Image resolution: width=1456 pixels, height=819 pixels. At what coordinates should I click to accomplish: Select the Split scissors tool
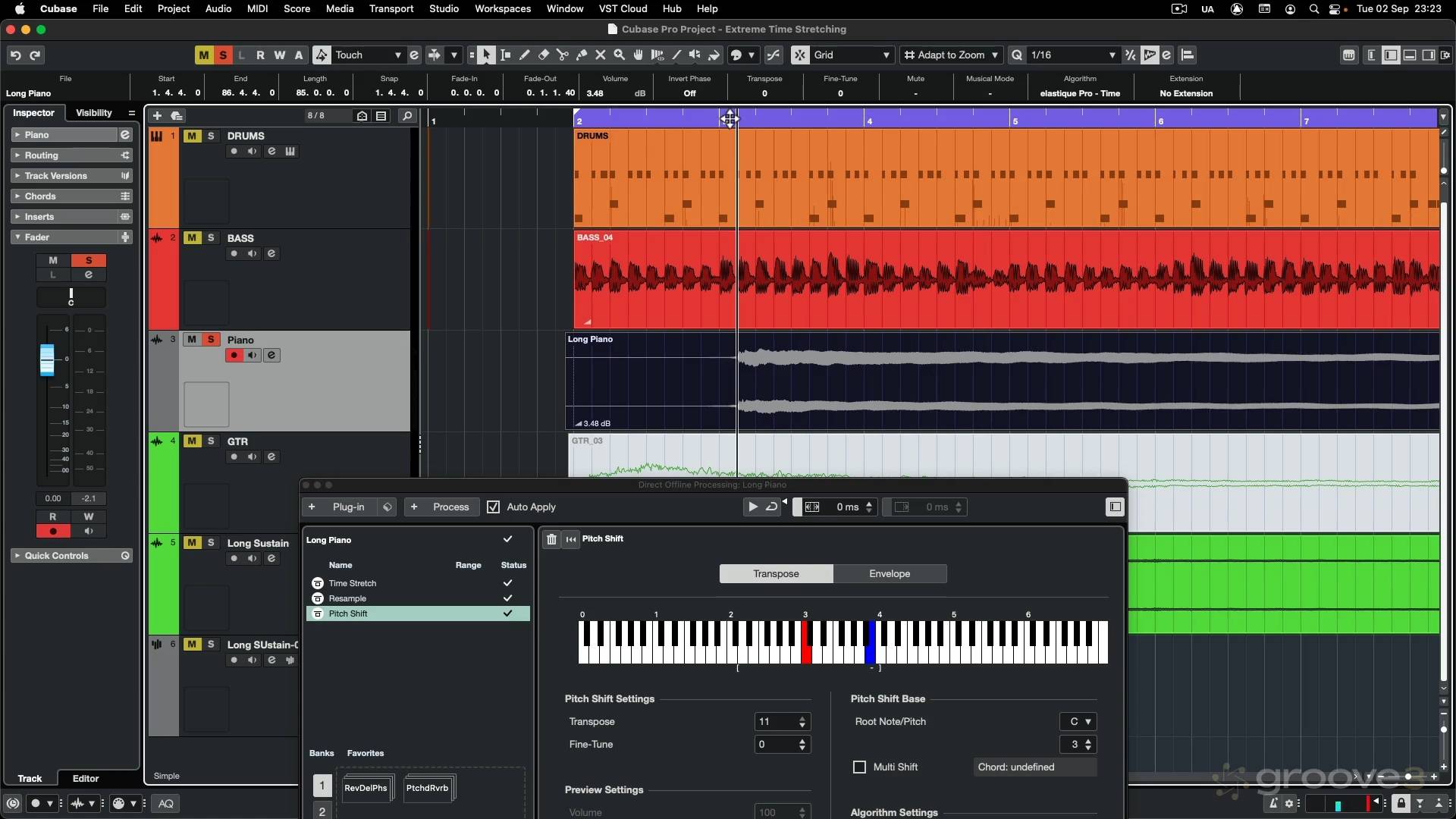[x=563, y=55]
